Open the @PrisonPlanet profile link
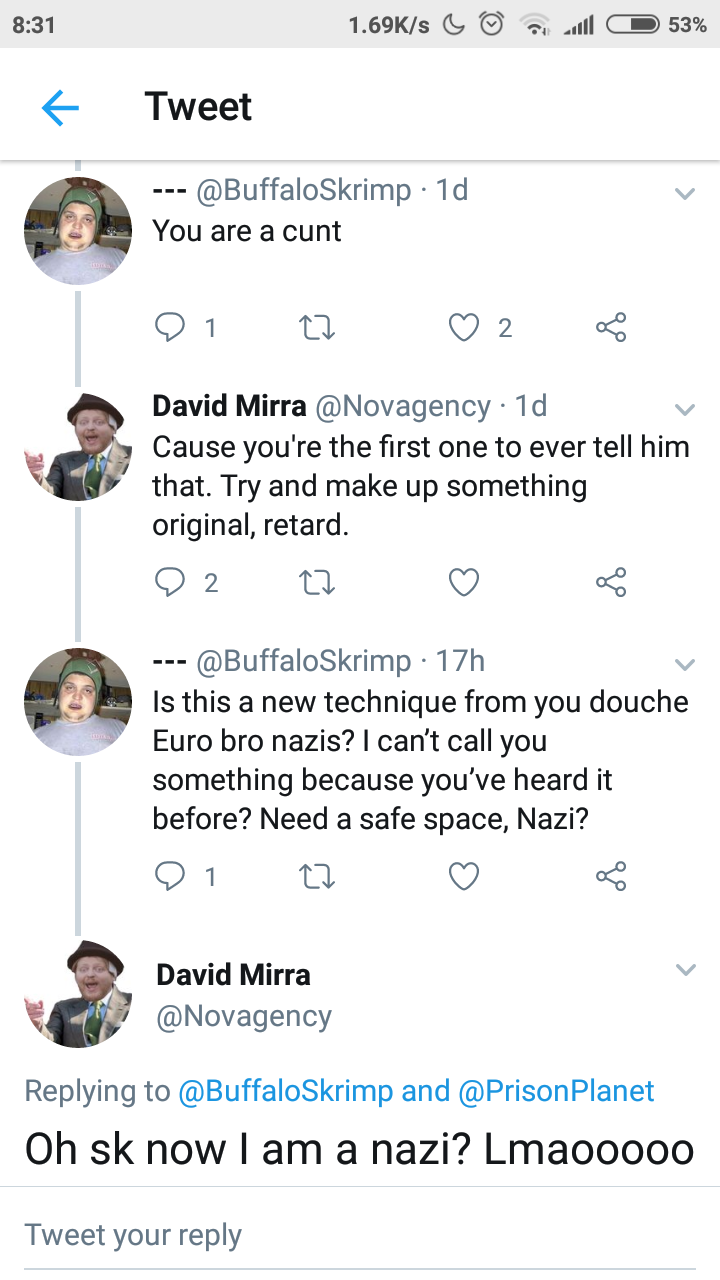Viewport: 720px width, 1280px height. (x=556, y=1090)
